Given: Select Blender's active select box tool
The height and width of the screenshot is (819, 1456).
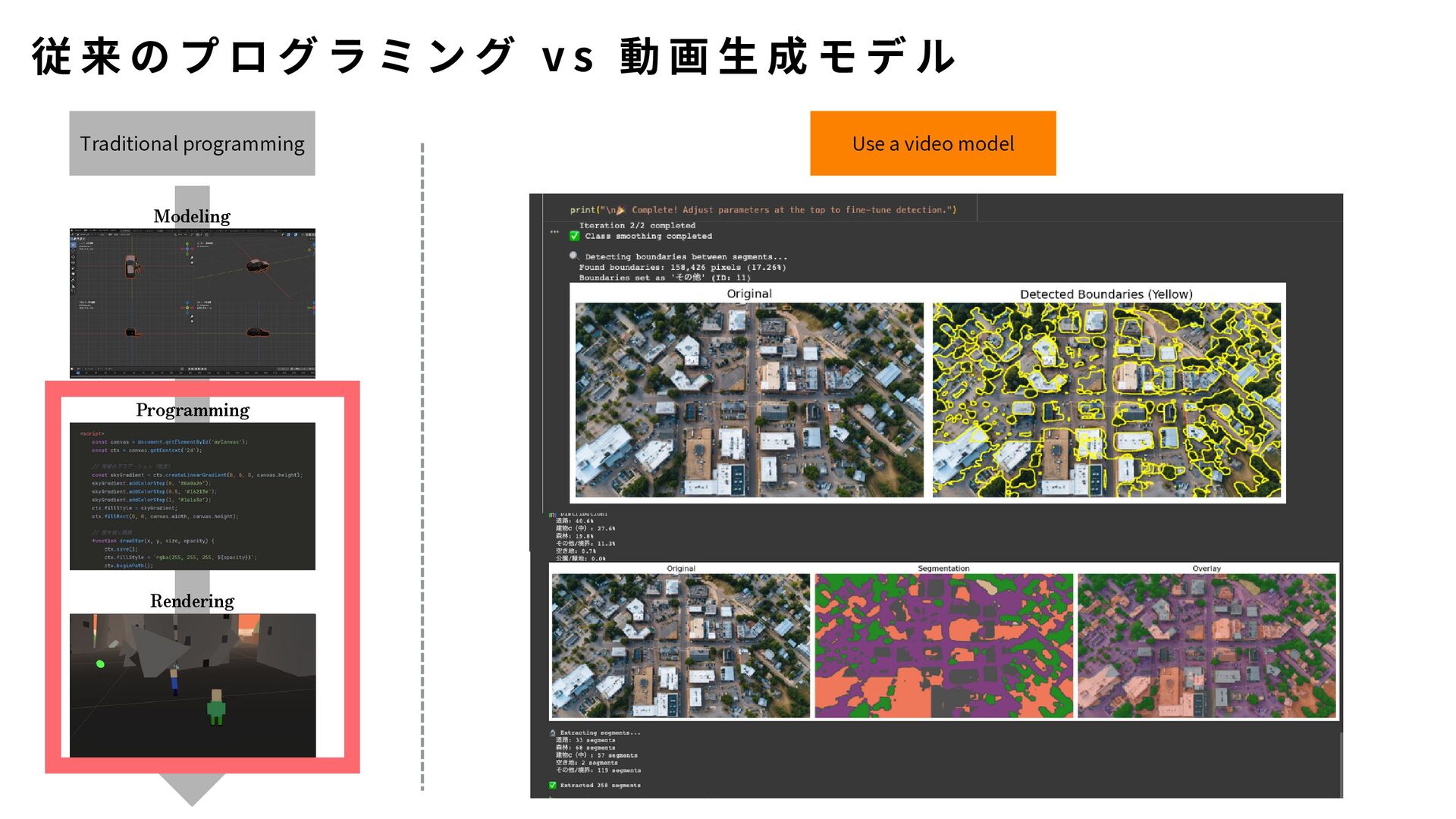Looking at the screenshot, I should tap(73, 245).
